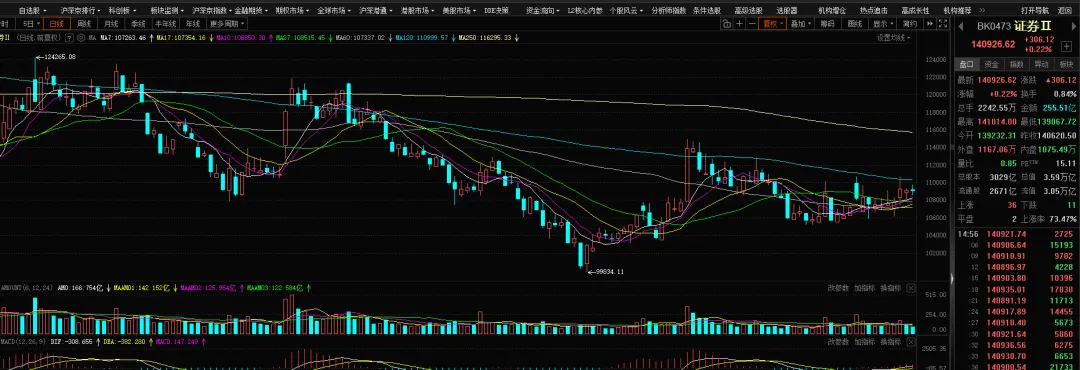Toggle 筹码 chip distribution view
1080x370 pixels.
tap(829, 23)
